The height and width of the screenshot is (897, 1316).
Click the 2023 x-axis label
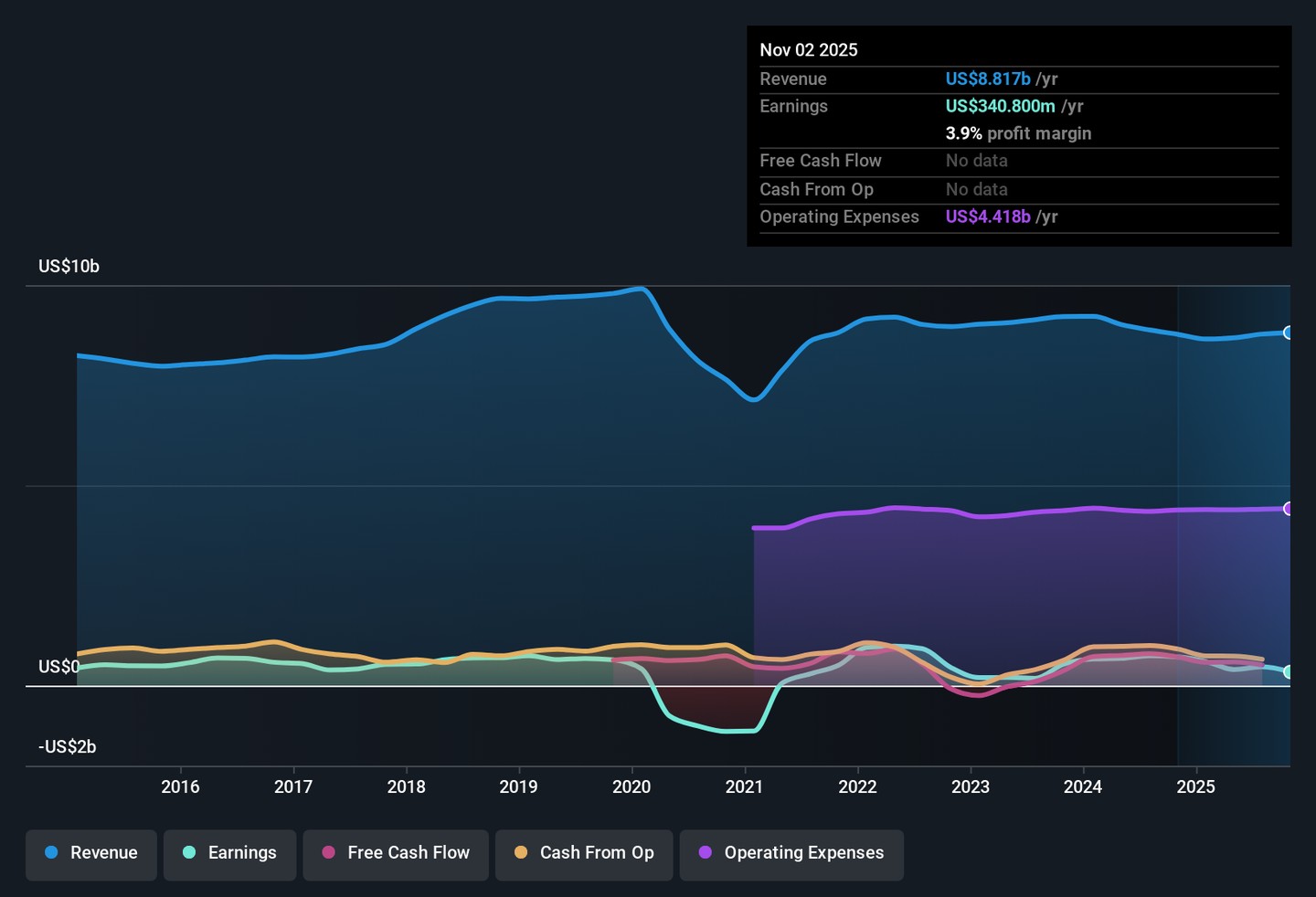point(970,786)
